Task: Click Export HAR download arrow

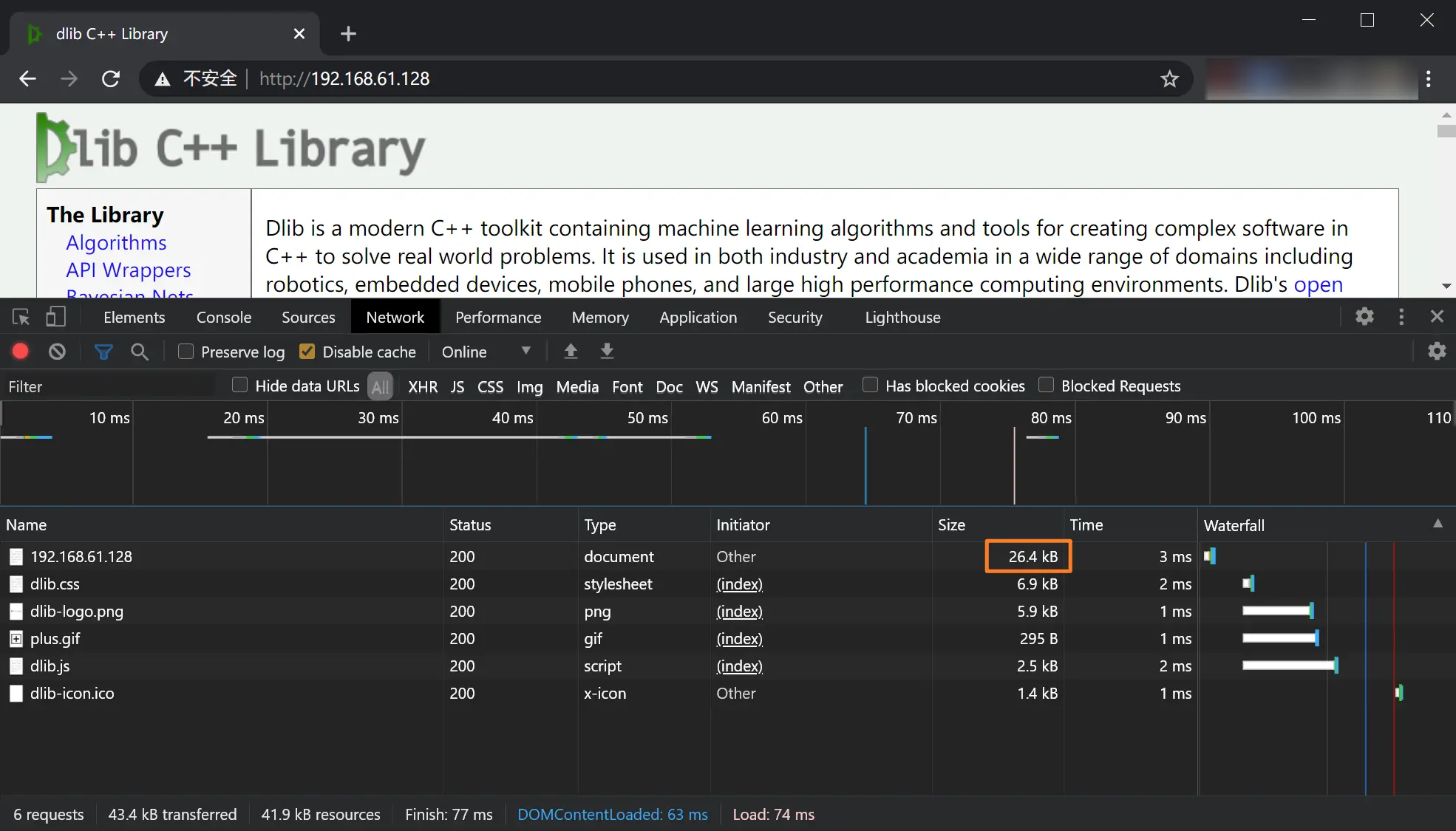Action: pyautogui.click(x=607, y=352)
